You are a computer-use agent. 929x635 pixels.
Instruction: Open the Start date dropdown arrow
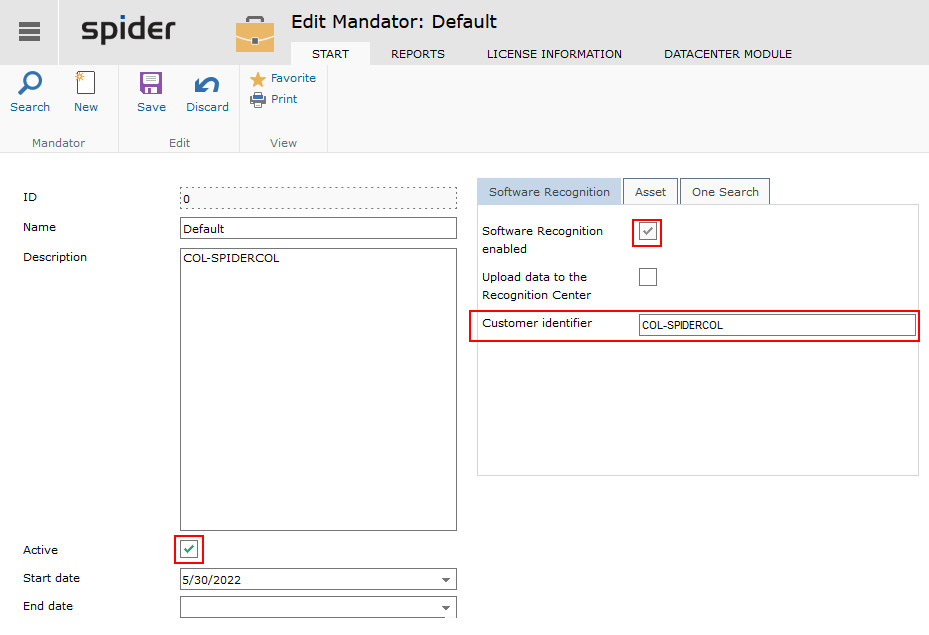(x=446, y=580)
